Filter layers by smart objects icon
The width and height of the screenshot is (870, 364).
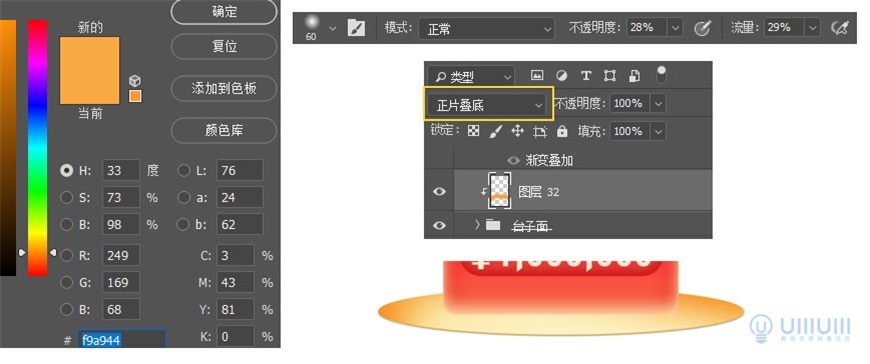pyautogui.click(x=635, y=75)
